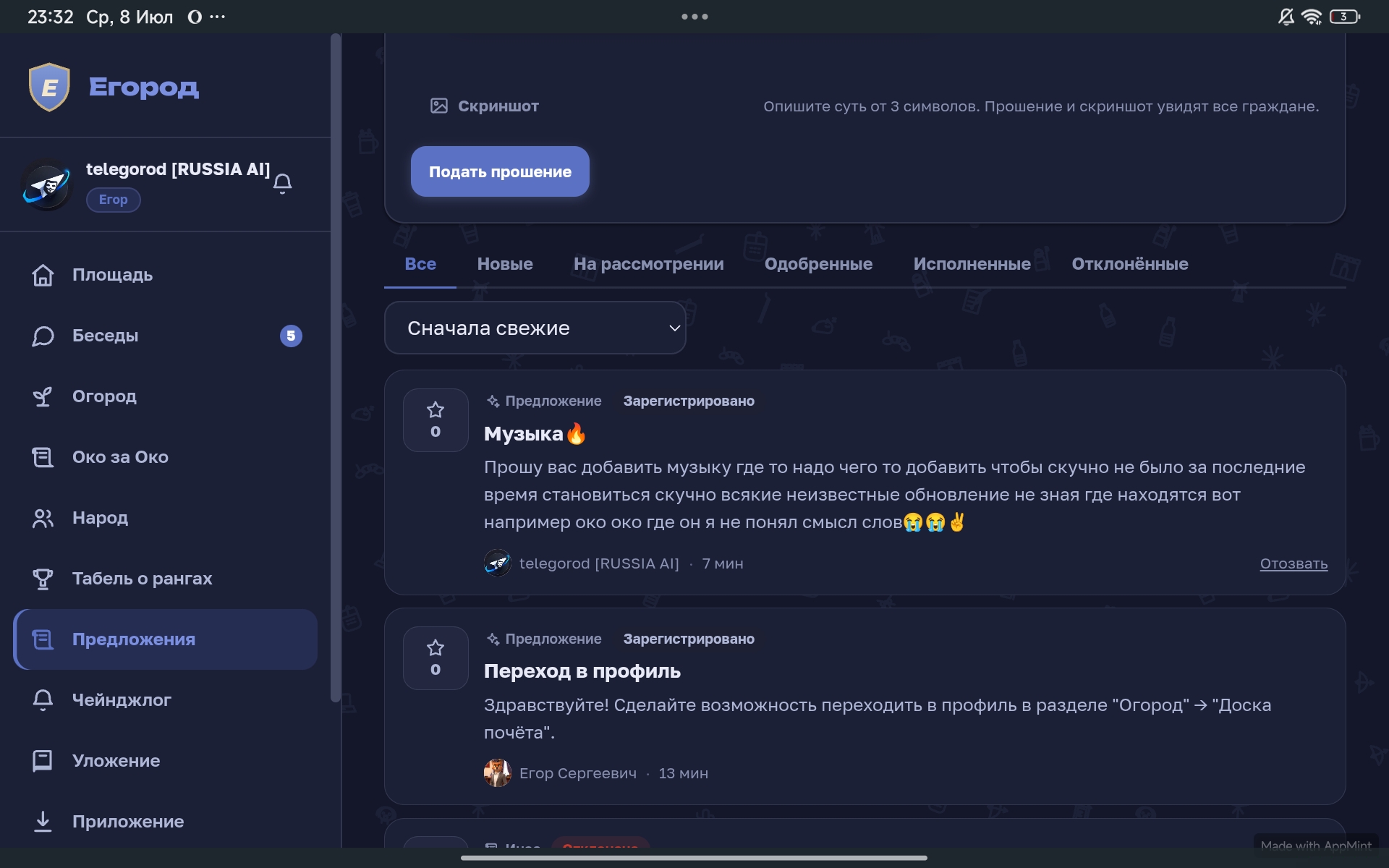This screenshot has height=868, width=1389.
Task: Click Wi-Fi status icon in status bar
Action: [1312, 17]
